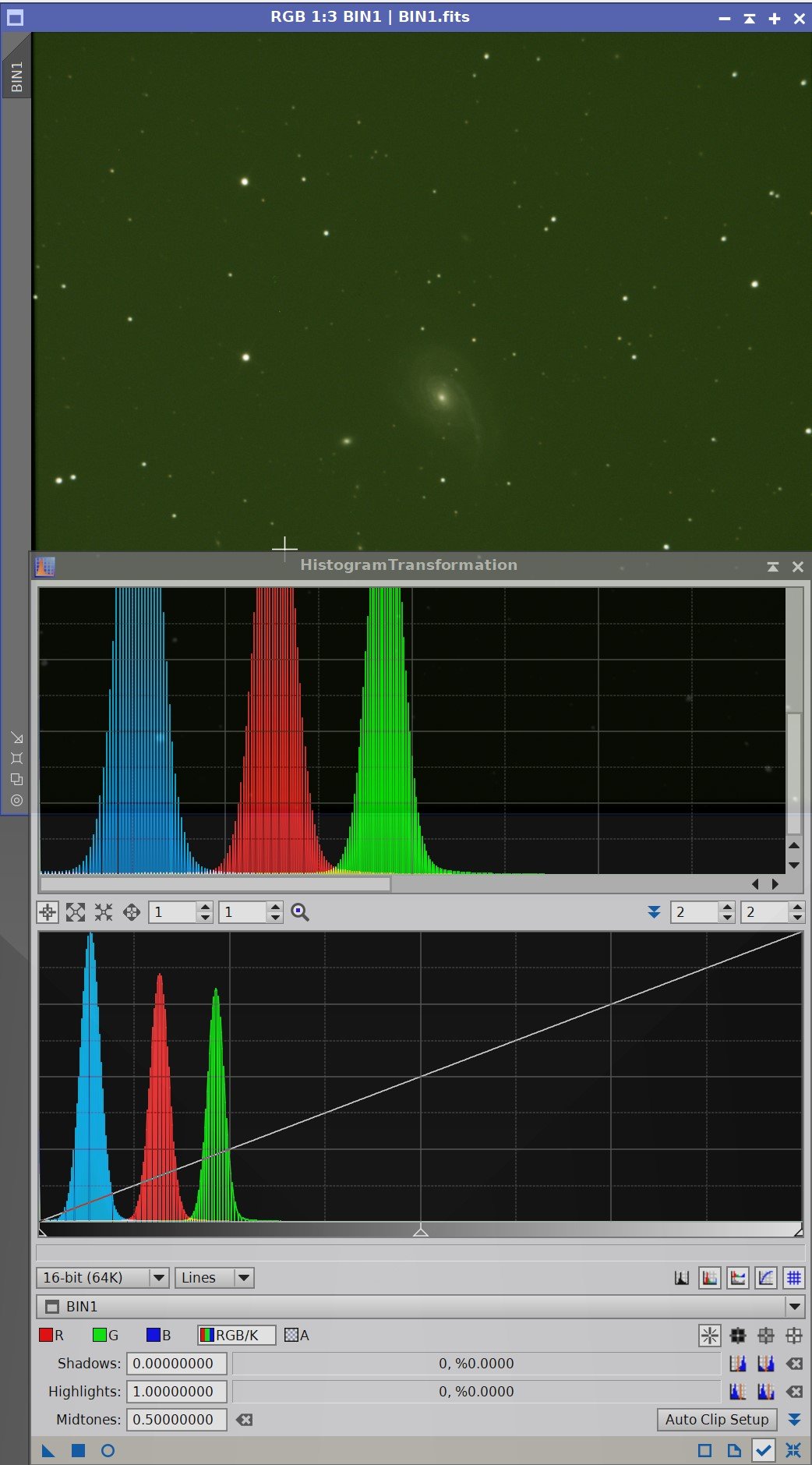Click the BIN1 view tab on image window
The width and height of the screenshot is (812, 1465).
[16, 77]
